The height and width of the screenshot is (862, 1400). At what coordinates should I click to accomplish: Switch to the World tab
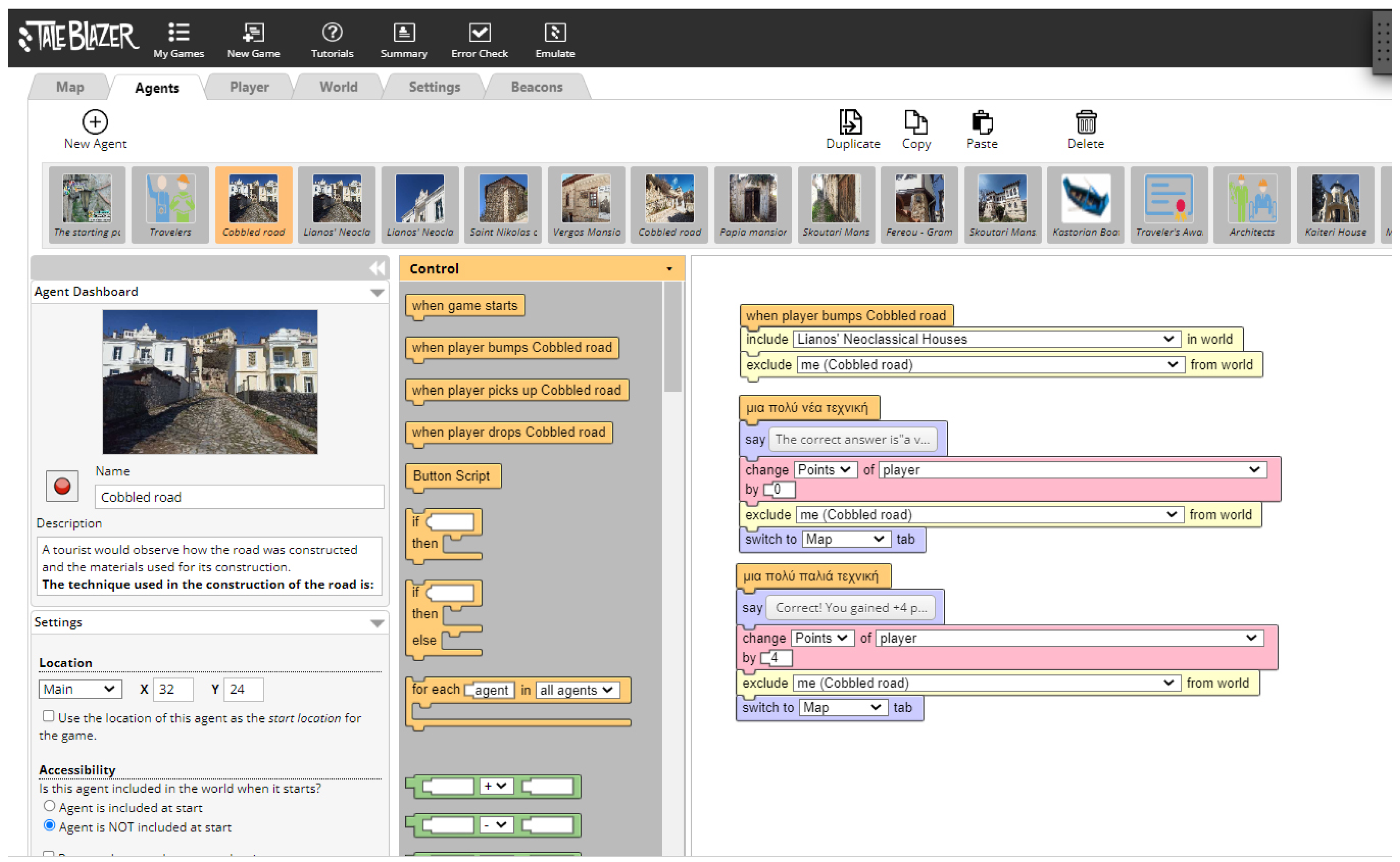338,87
